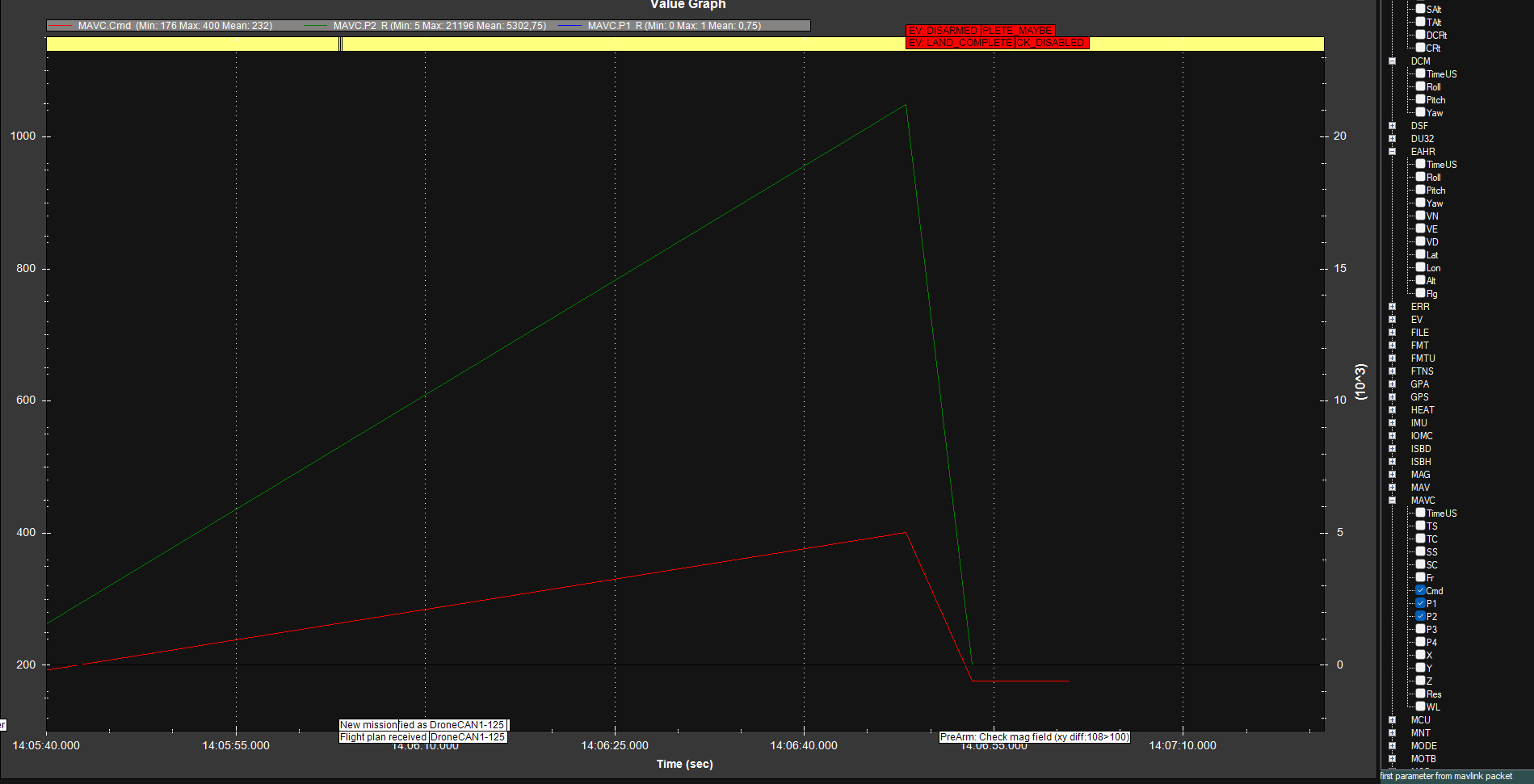Select the IOMC item in tree
Image resolution: width=1534 pixels, height=784 pixels.
[x=1422, y=436]
